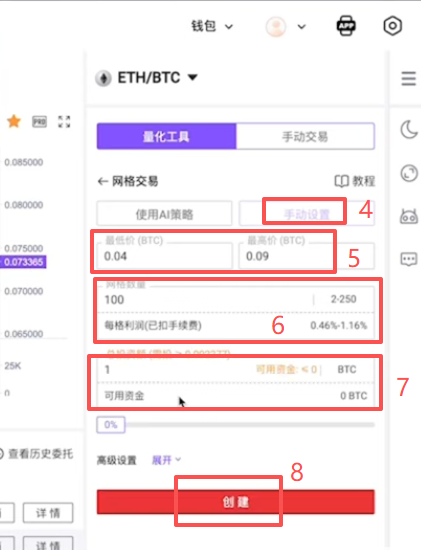The height and width of the screenshot is (550, 421).
Task: Click the 0% slider handle
Action: click(x=111, y=425)
